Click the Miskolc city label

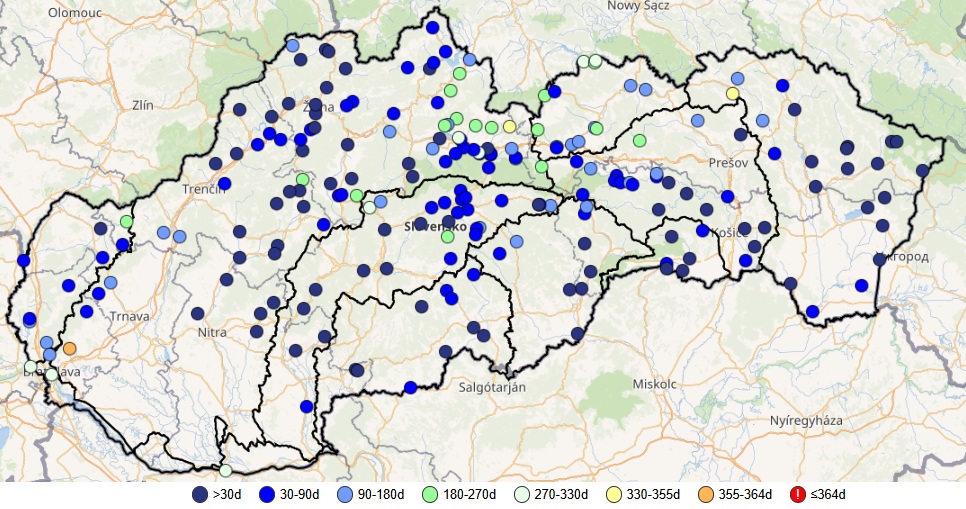tap(655, 383)
